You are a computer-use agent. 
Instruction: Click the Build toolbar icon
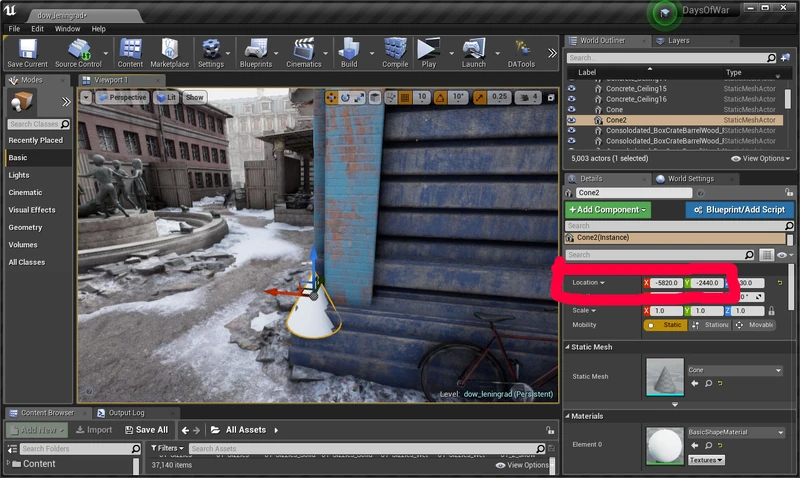pos(349,50)
